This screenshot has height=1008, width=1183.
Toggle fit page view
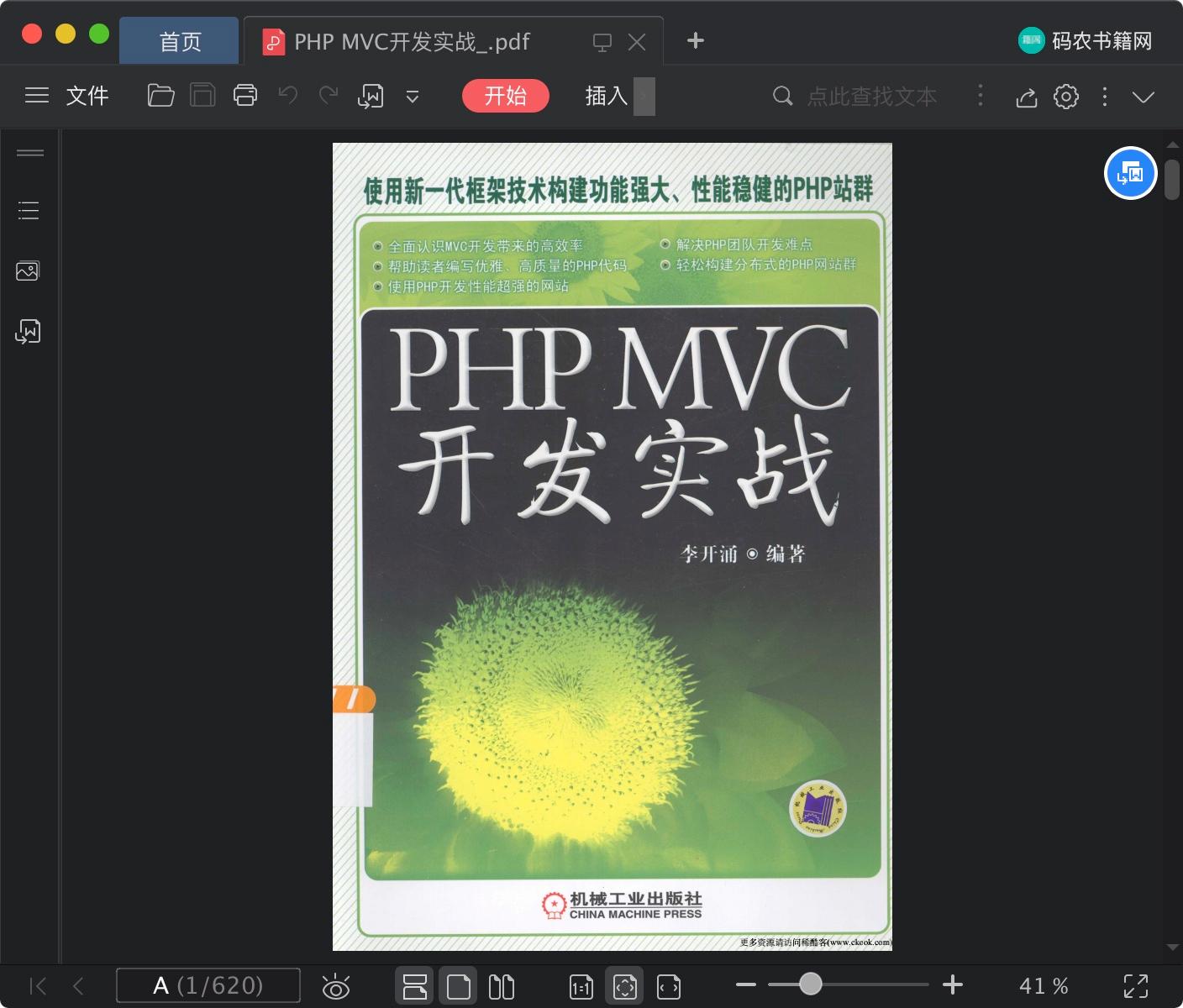625,986
